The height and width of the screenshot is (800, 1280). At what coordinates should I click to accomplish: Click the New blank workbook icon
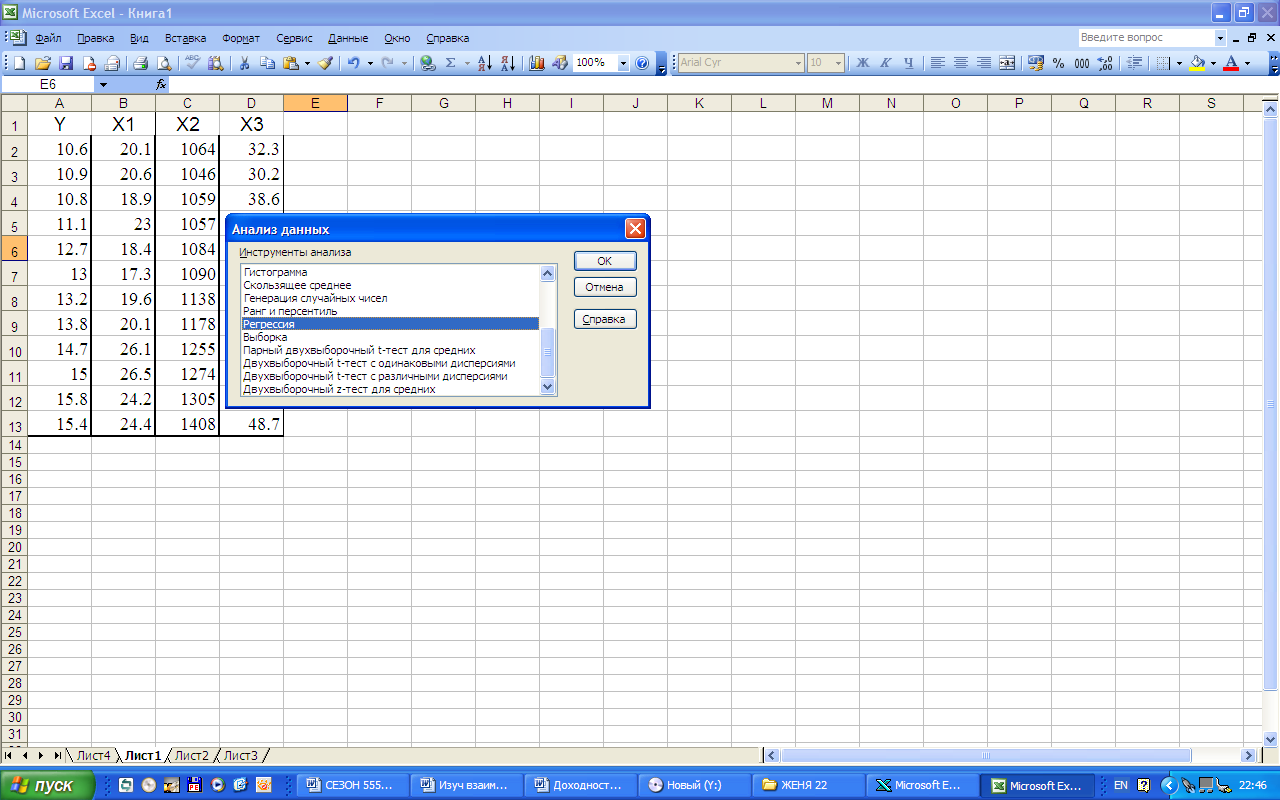pyautogui.click(x=19, y=63)
